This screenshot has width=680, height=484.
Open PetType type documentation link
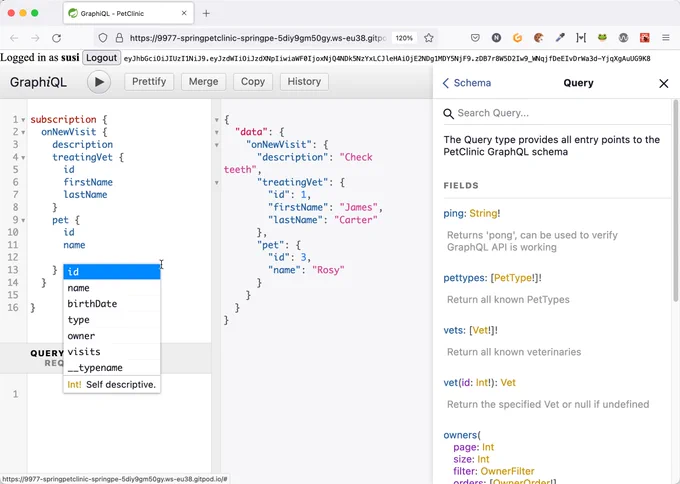513,278
